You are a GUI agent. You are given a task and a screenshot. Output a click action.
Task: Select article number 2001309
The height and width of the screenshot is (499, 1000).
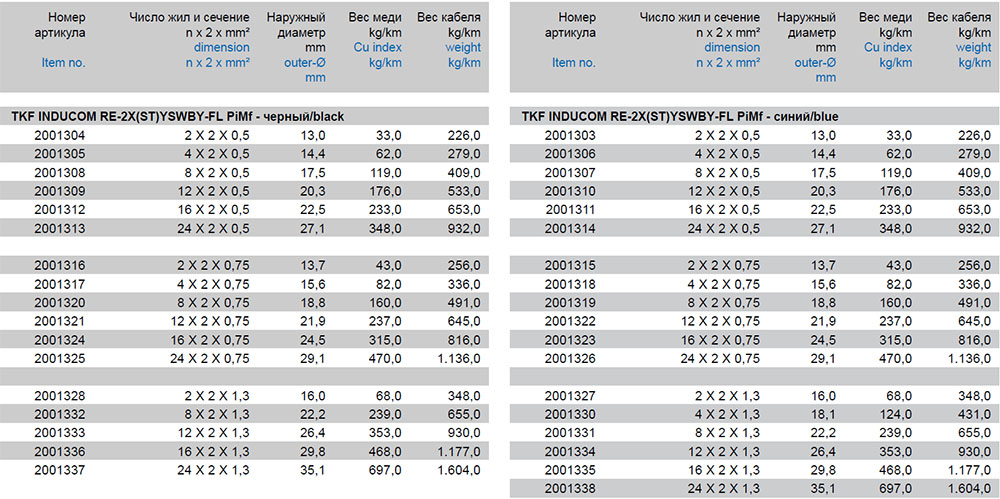pos(59,191)
